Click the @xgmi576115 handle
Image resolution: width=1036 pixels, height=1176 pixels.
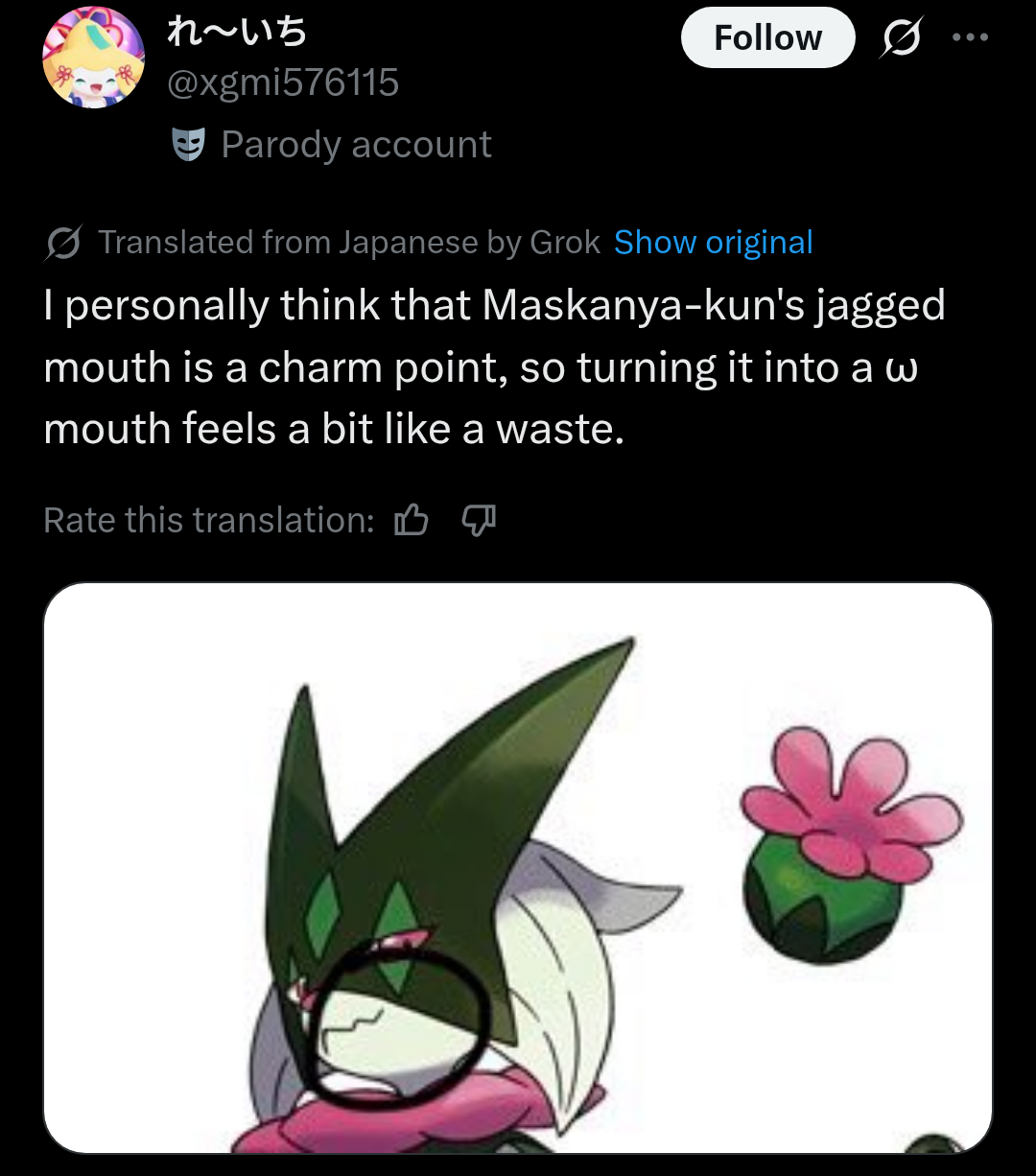pos(283,82)
